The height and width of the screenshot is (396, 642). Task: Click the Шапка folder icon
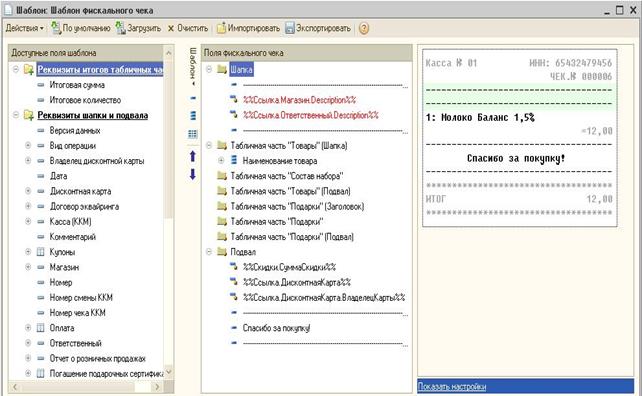222,69
